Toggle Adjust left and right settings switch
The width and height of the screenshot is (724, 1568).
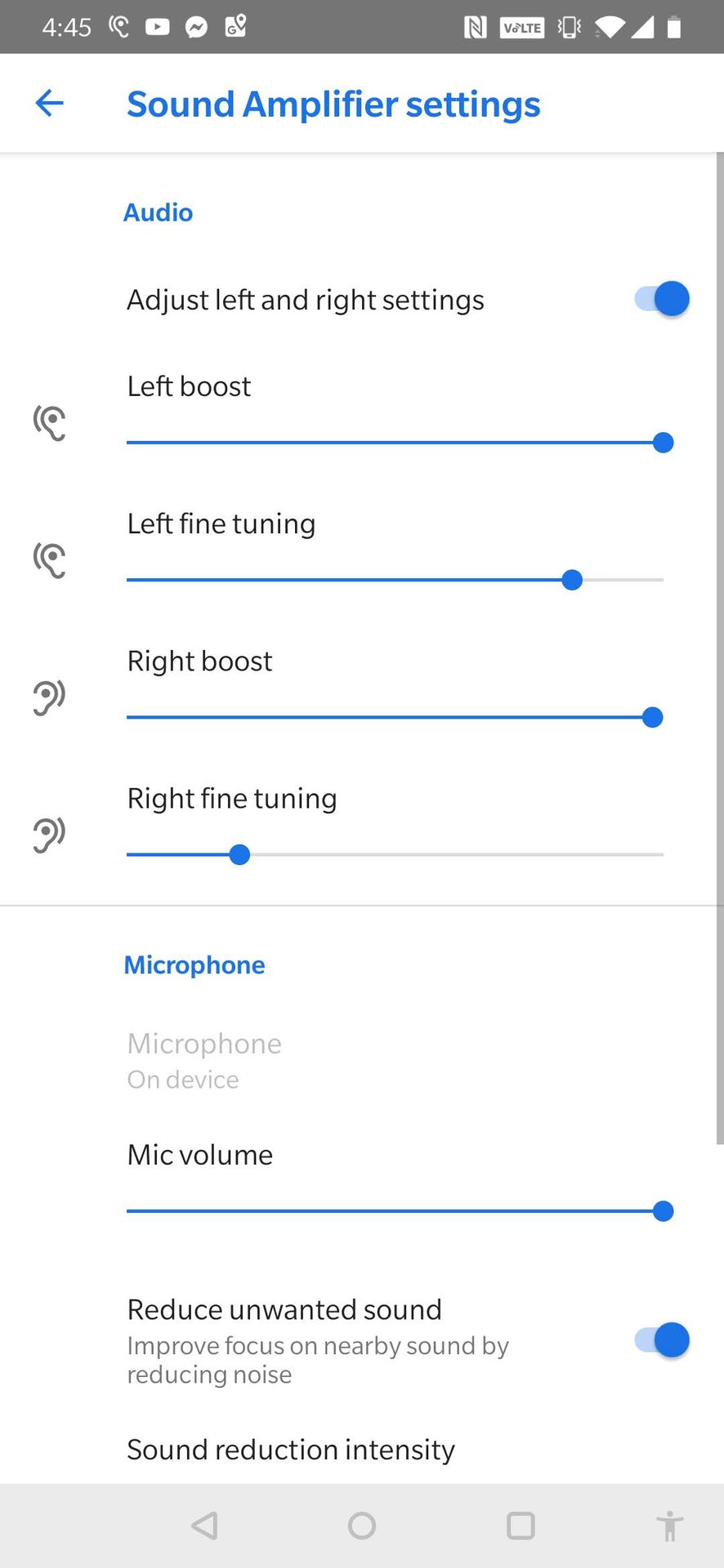[662, 299]
